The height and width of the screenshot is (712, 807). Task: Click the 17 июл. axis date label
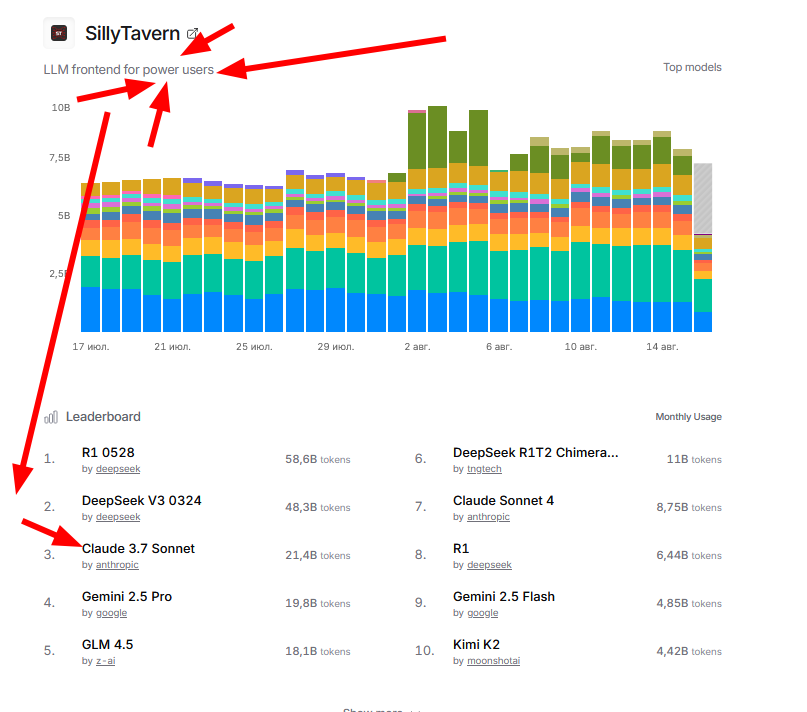coord(91,346)
